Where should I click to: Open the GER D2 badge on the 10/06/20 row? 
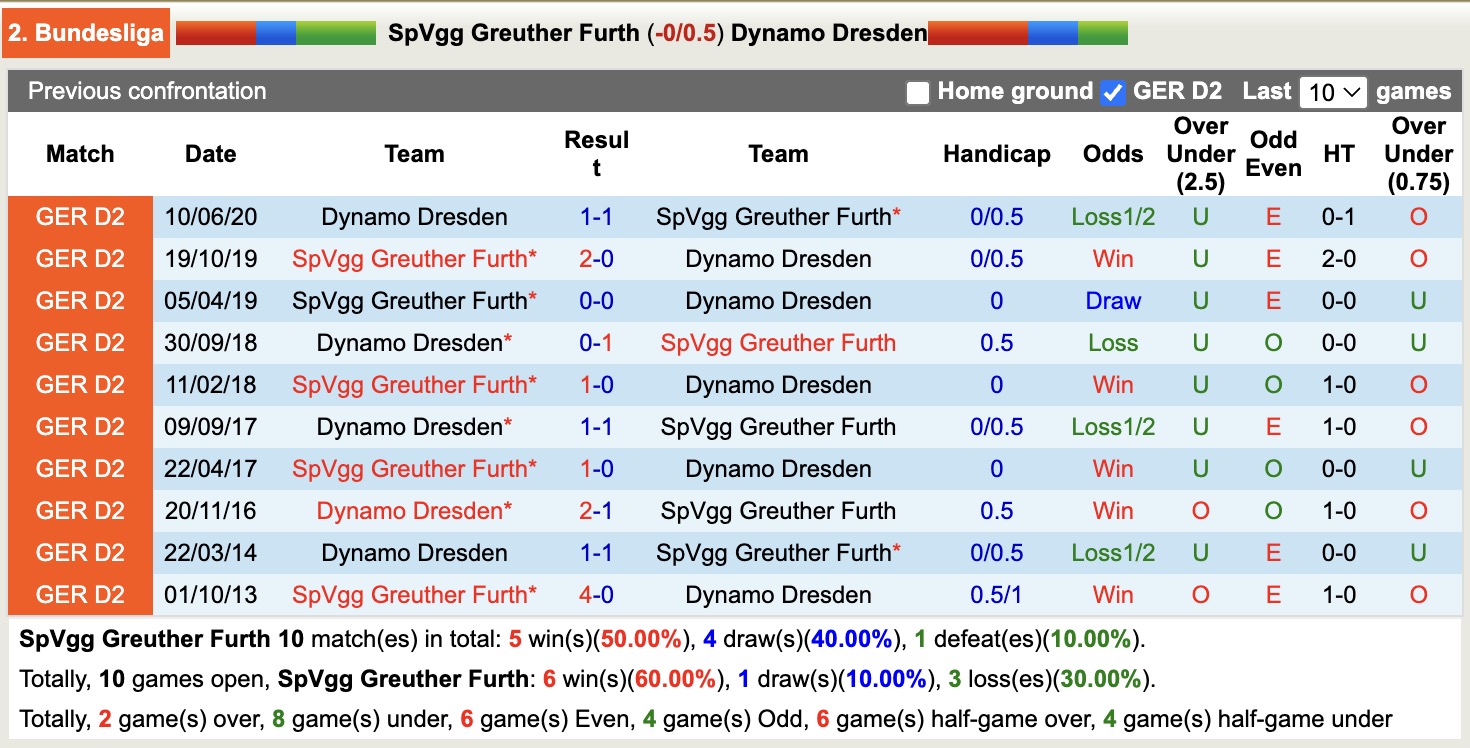[79, 216]
